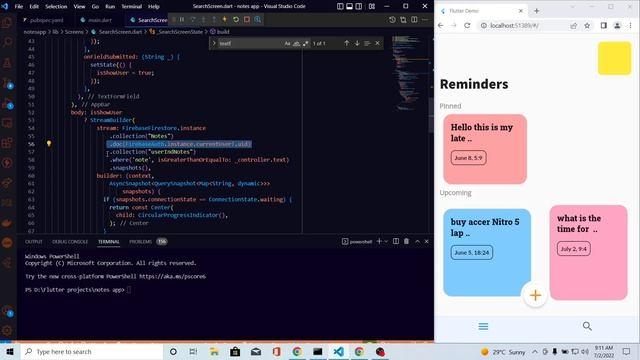The width and height of the screenshot is (640, 360).
Task: Open the Edit menu
Action: [x=34, y=7]
